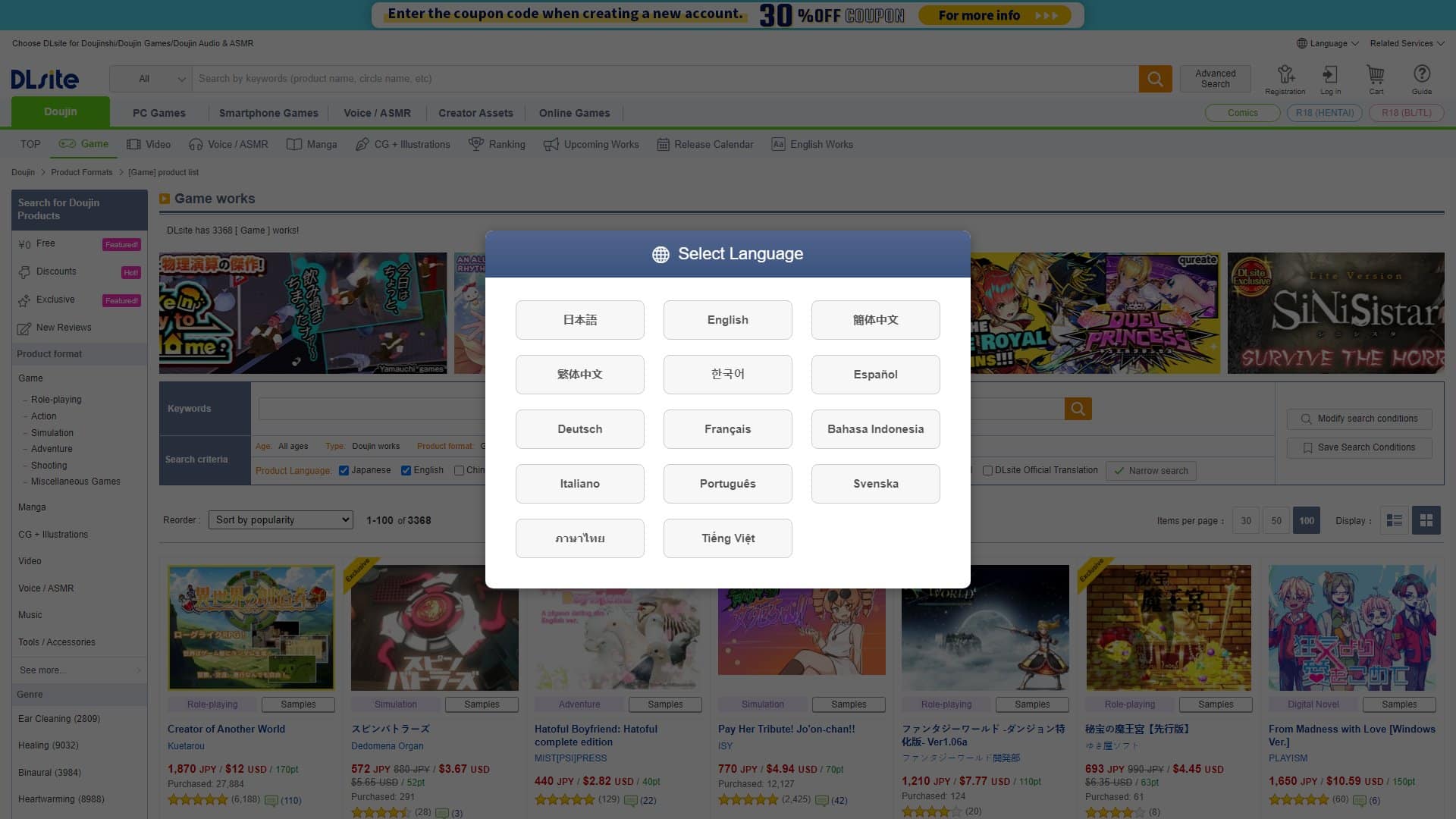Choose English in Select Language dialog
1456x819 pixels.
pos(727,320)
